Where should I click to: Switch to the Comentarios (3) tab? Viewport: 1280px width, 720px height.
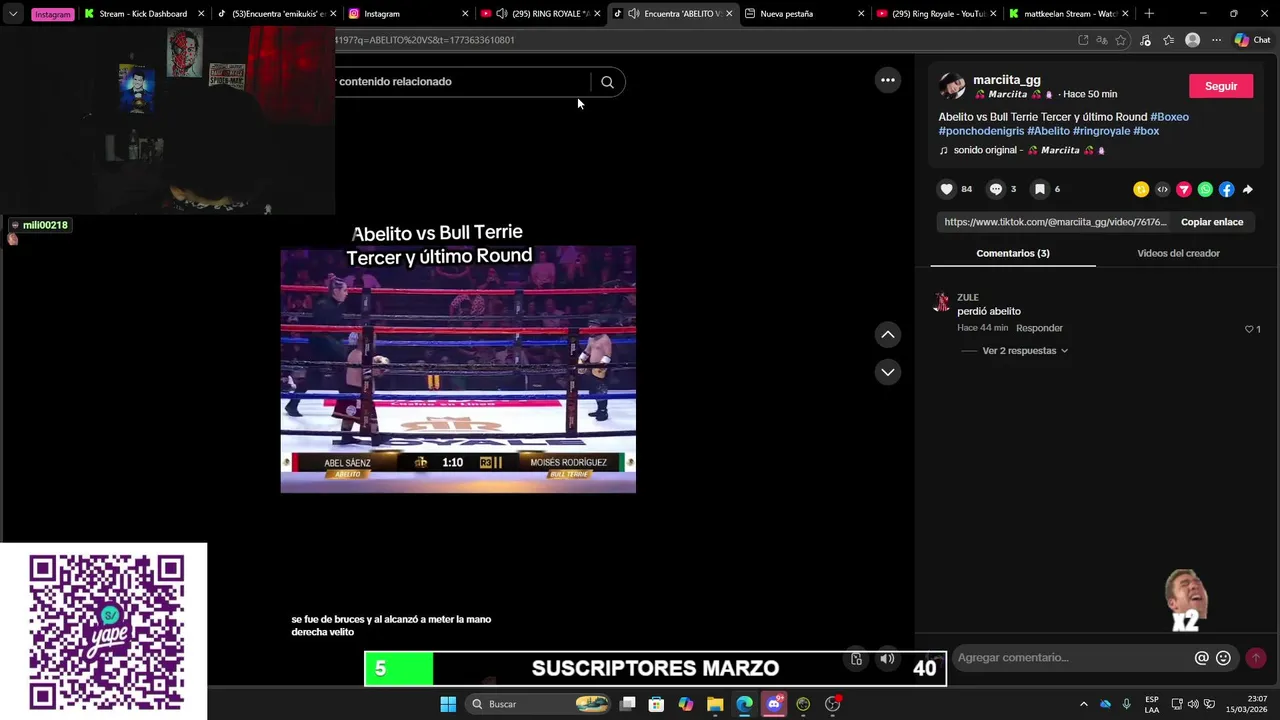[x=1013, y=253]
